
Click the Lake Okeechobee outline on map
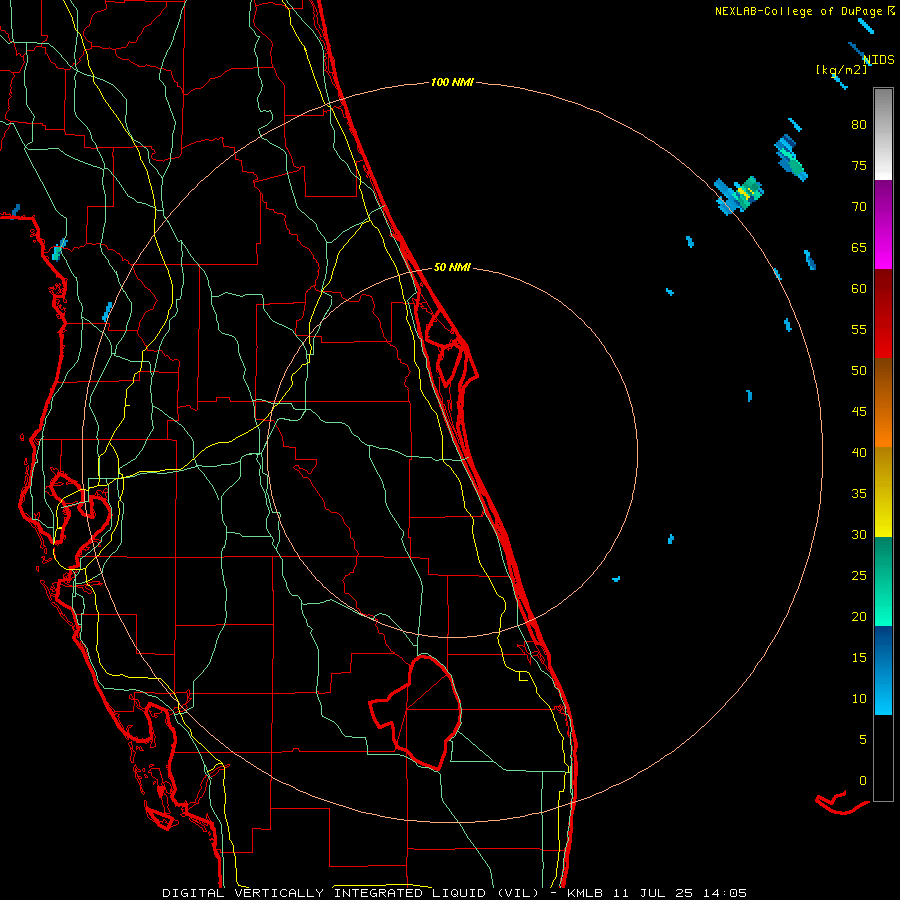(416, 712)
